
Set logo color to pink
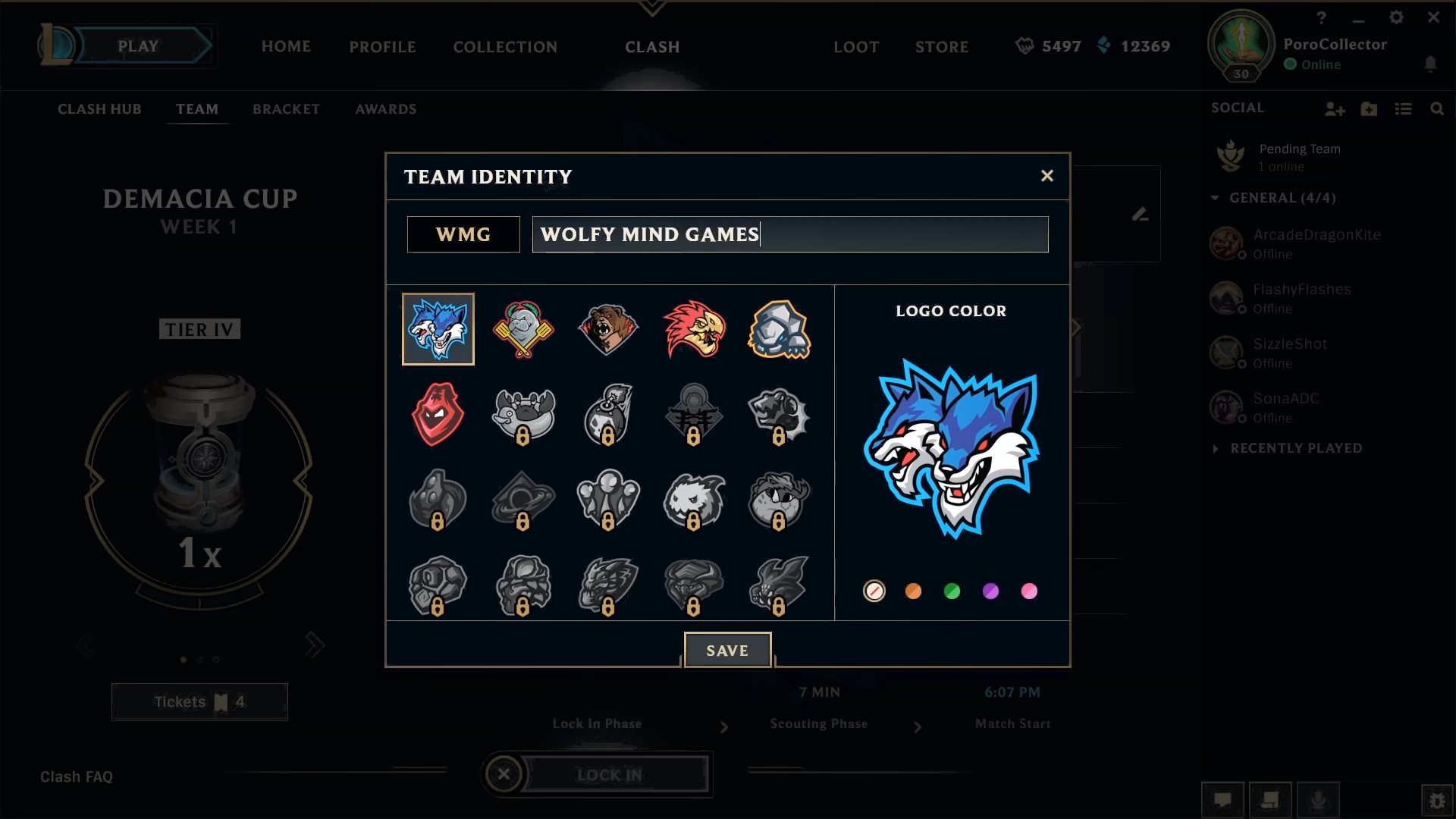coord(1029,591)
